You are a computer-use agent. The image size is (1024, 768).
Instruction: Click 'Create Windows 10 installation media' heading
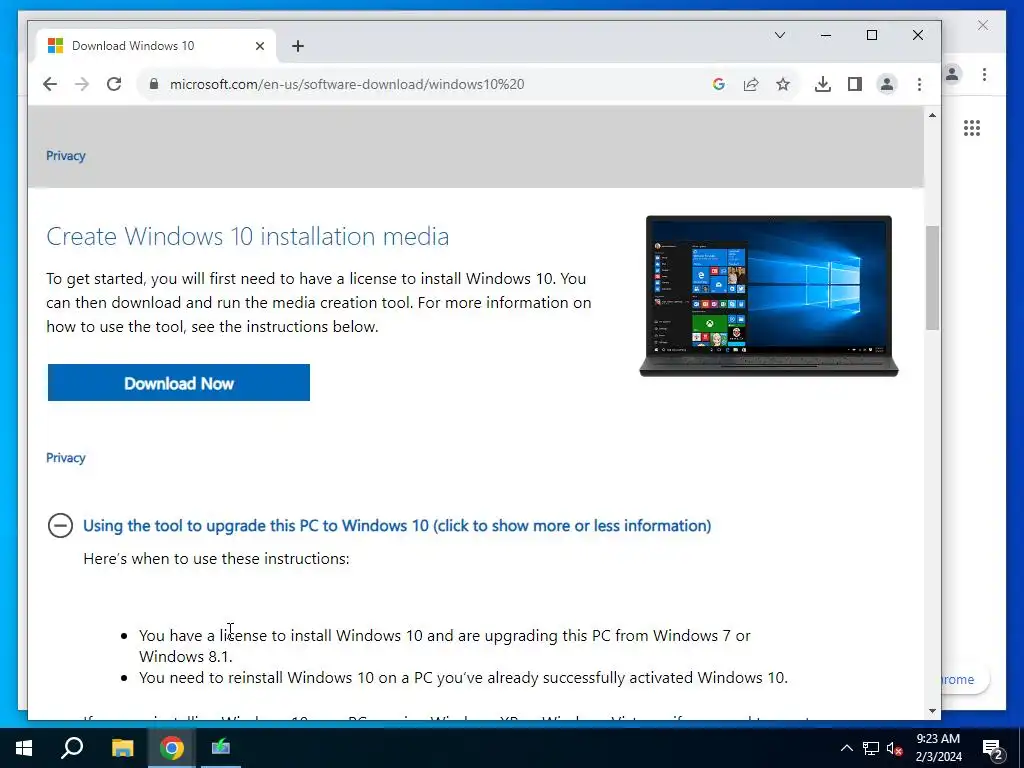tap(248, 236)
